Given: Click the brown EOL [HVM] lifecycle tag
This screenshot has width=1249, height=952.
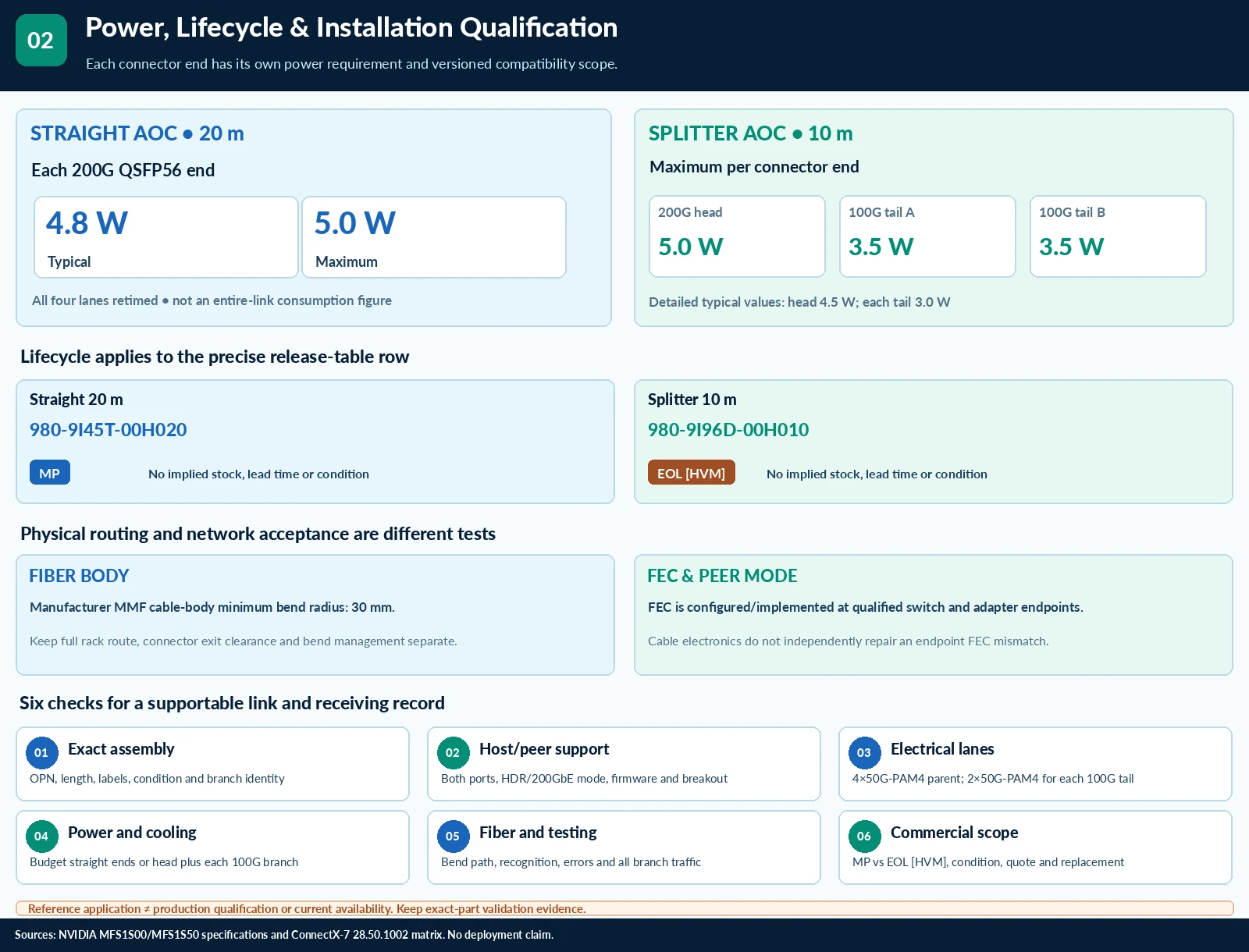Looking at the screenshot, I should click(692, 473).
